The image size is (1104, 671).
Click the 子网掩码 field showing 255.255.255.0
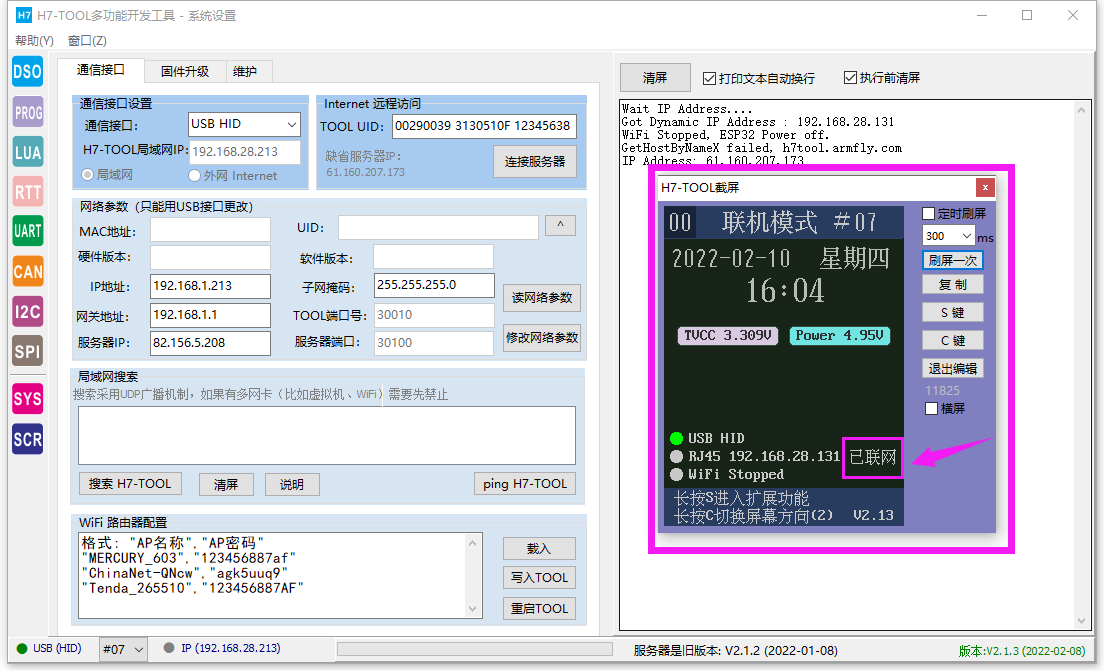coord(434,285)
